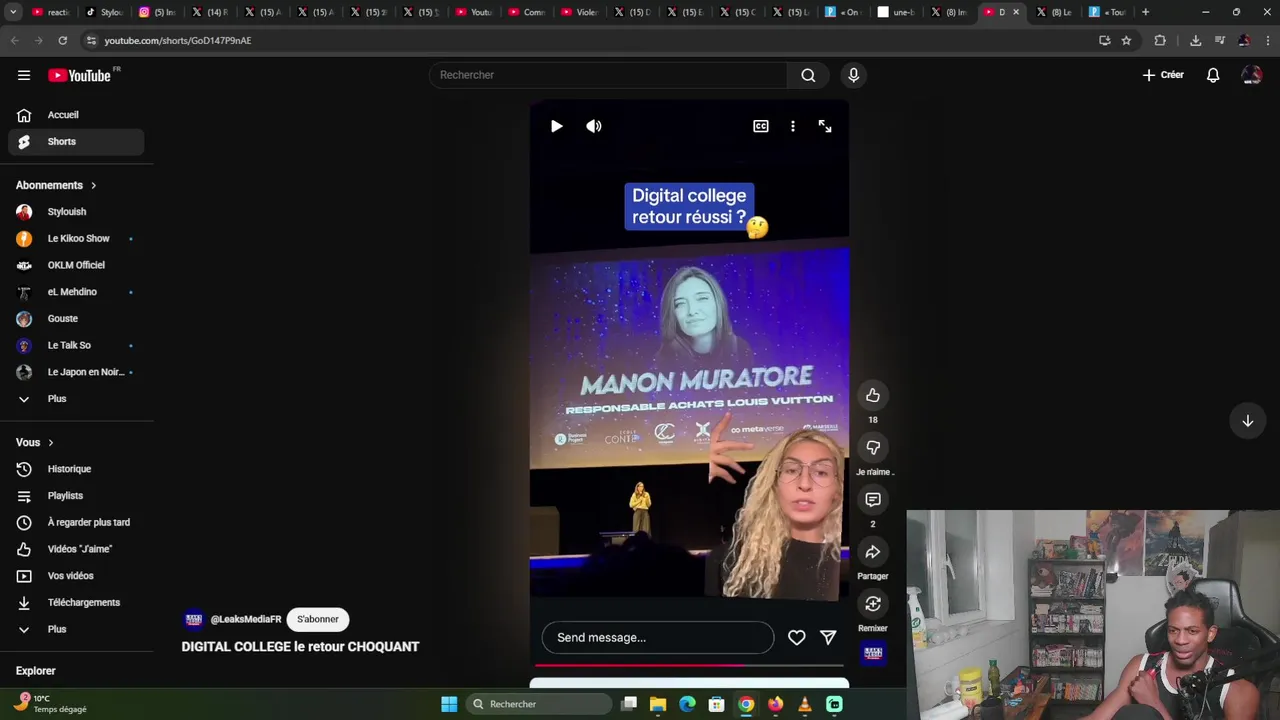
Task: Open Vos vidéos
Action: (x=76, y=576)
